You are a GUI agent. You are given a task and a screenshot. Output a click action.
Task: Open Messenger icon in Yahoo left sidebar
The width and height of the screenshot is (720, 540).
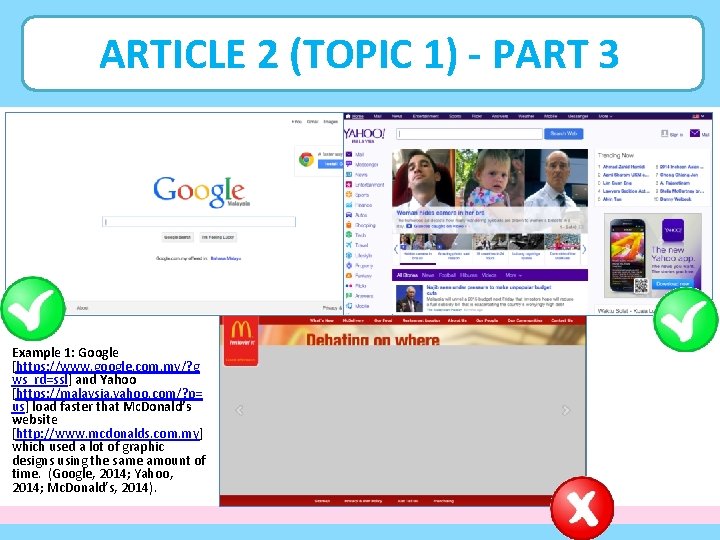coord(349,164)
